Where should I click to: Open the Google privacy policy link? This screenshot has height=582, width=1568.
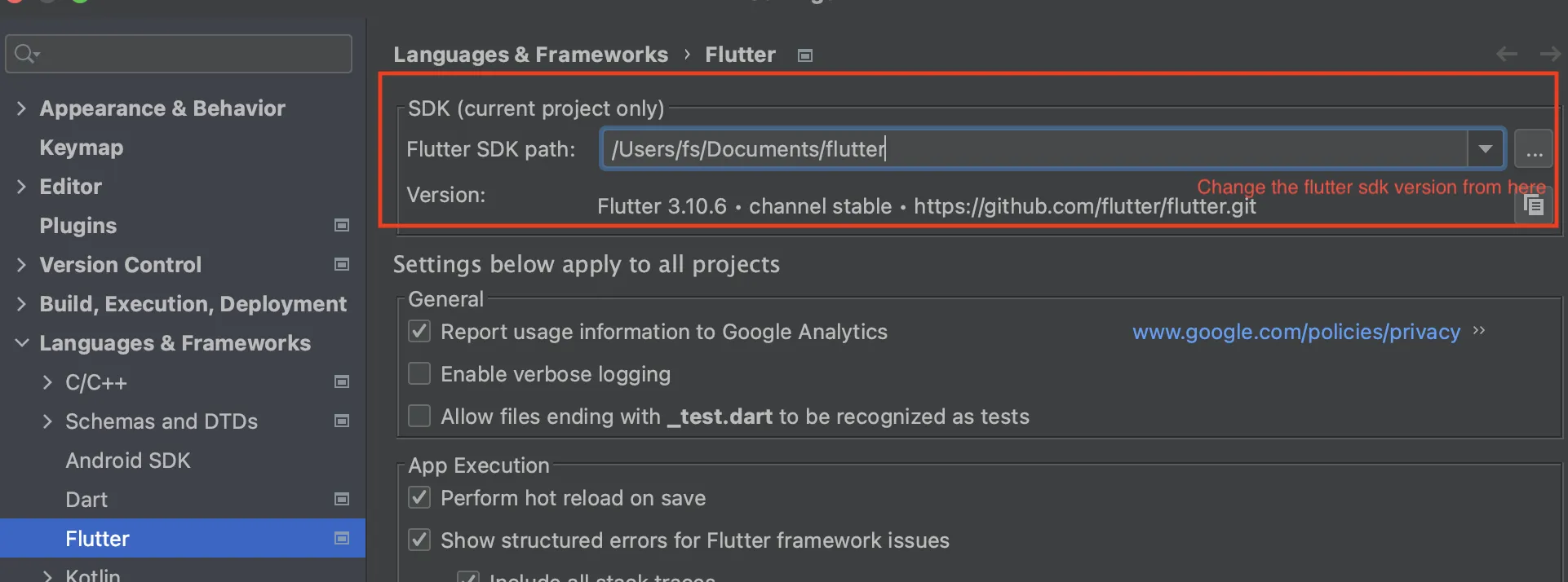pyautogui.click(x=1296, y=332)
